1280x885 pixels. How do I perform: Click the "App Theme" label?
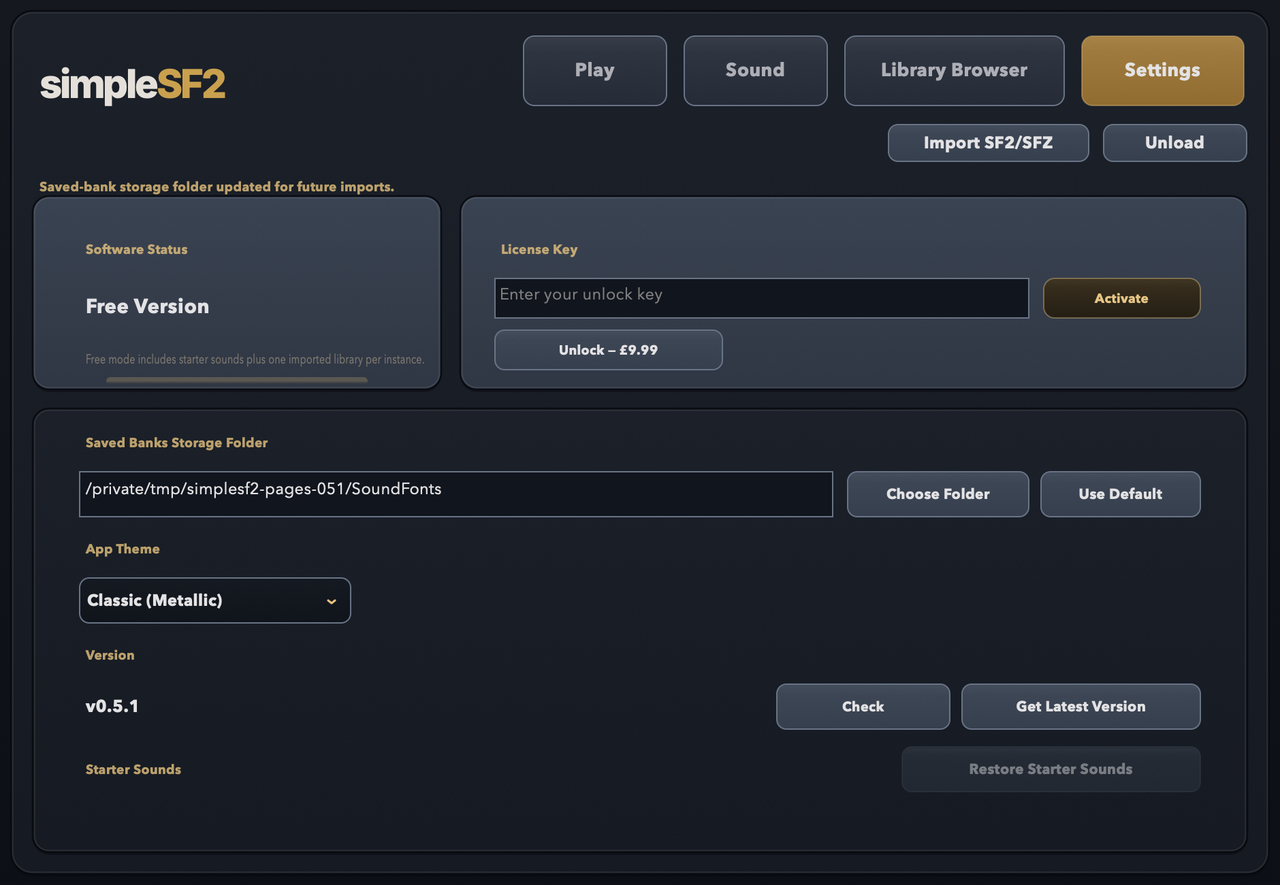[x=123, y=549]
